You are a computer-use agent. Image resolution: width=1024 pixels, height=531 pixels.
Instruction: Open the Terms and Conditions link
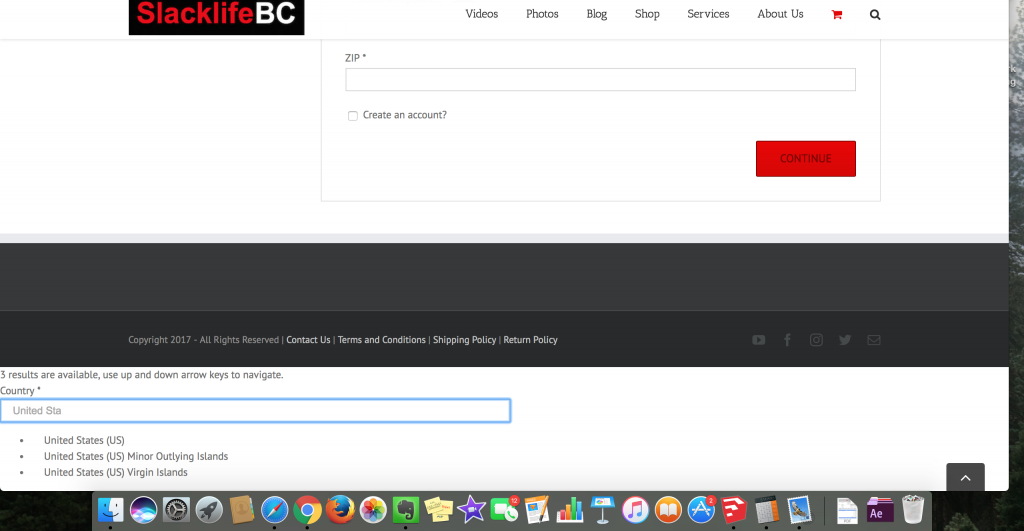click(x=382, y=340)
